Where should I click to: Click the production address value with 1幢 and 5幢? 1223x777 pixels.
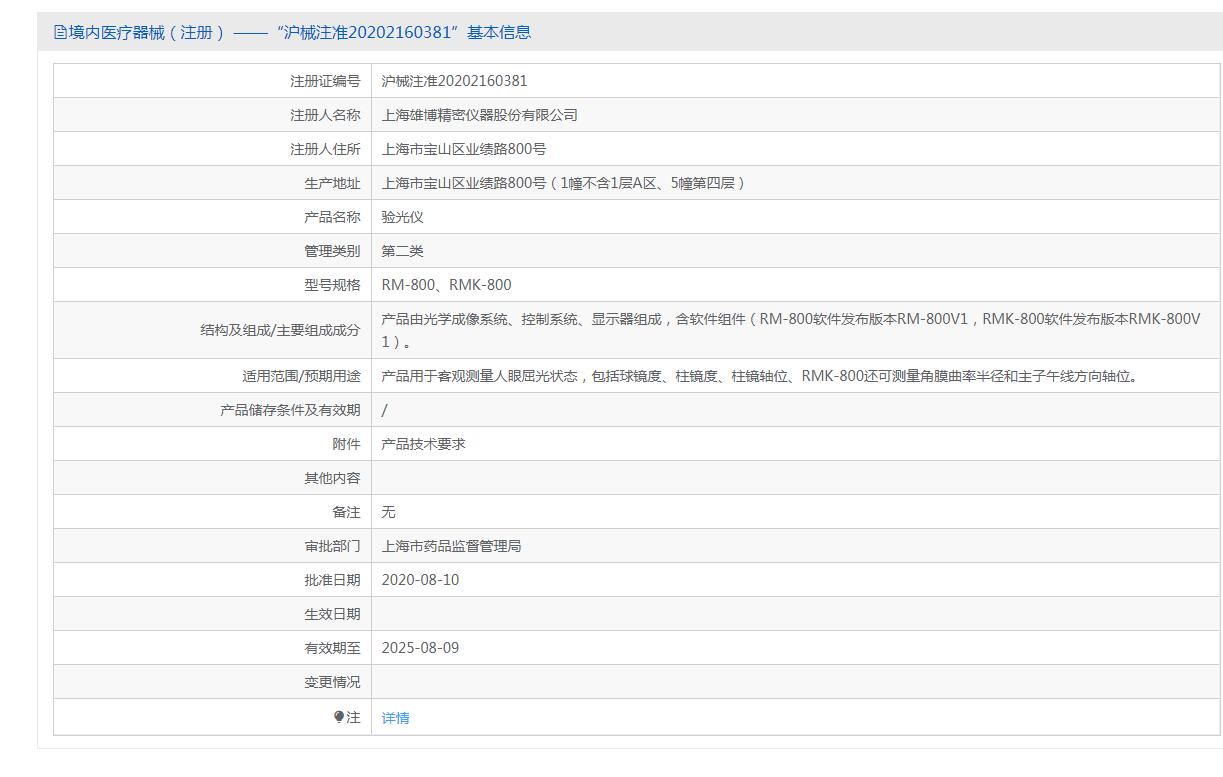coord(564,183)
